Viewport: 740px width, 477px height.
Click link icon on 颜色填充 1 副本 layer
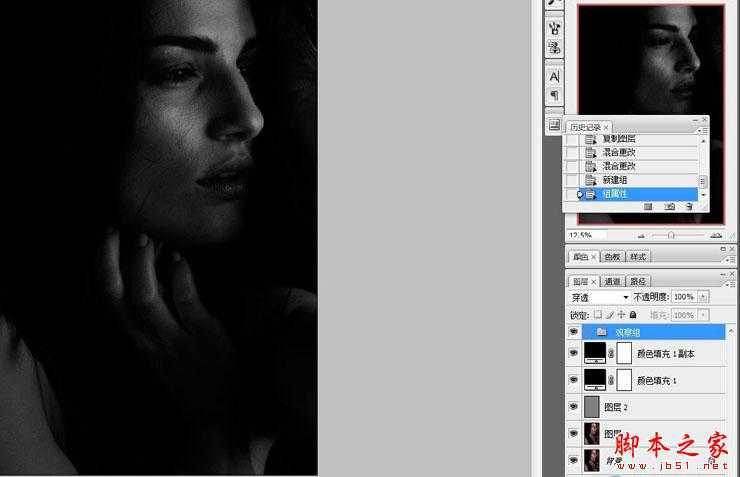click(611, 353)
